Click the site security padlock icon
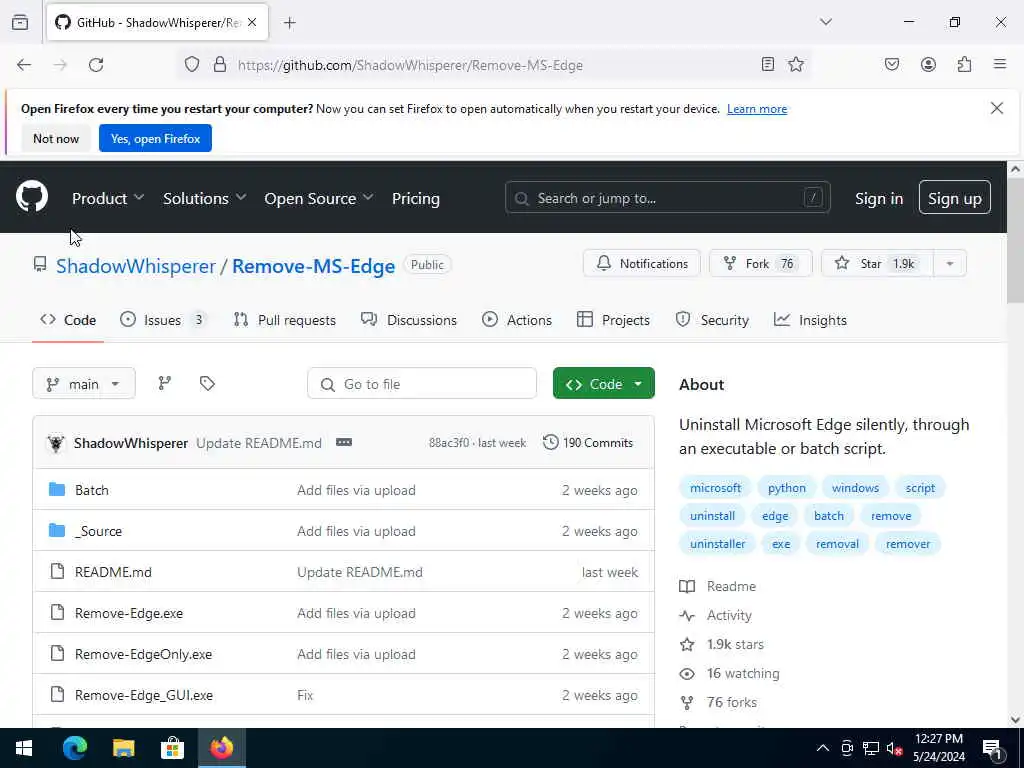This screenshot has width=1024, height=768. coord(220,64)
